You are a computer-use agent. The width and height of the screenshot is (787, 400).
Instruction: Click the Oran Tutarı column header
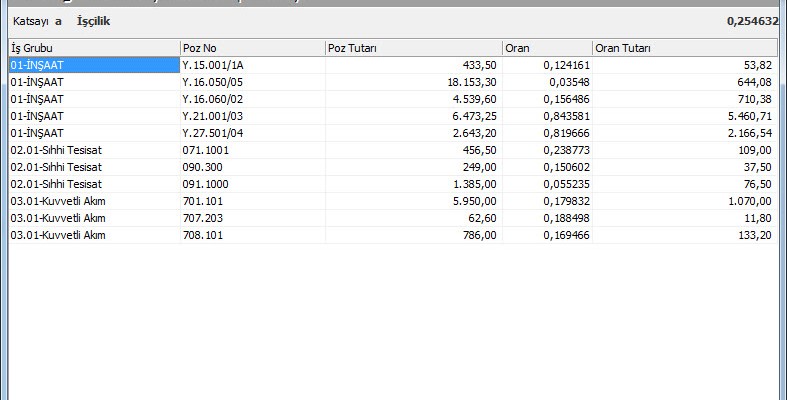click(x=684, y=48)
